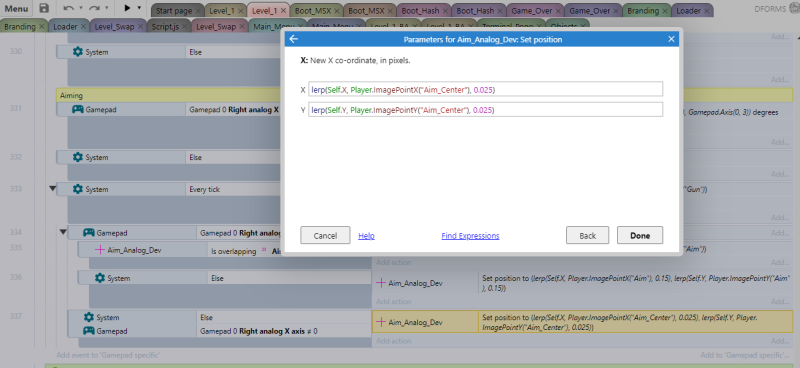Click System gear icon in event 337
This screenshot has width=800, height=368.
click(x=89, y=317)
